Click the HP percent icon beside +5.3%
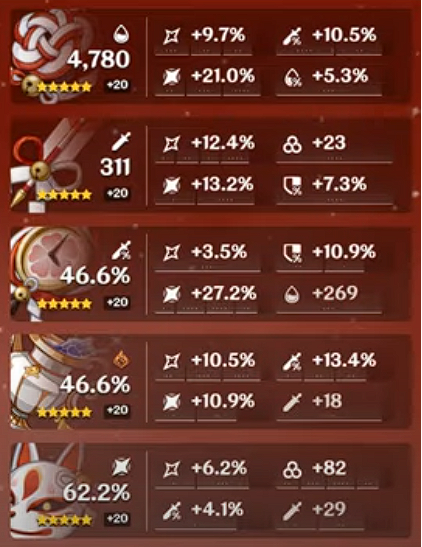The image size is (422, 547). 292,77
